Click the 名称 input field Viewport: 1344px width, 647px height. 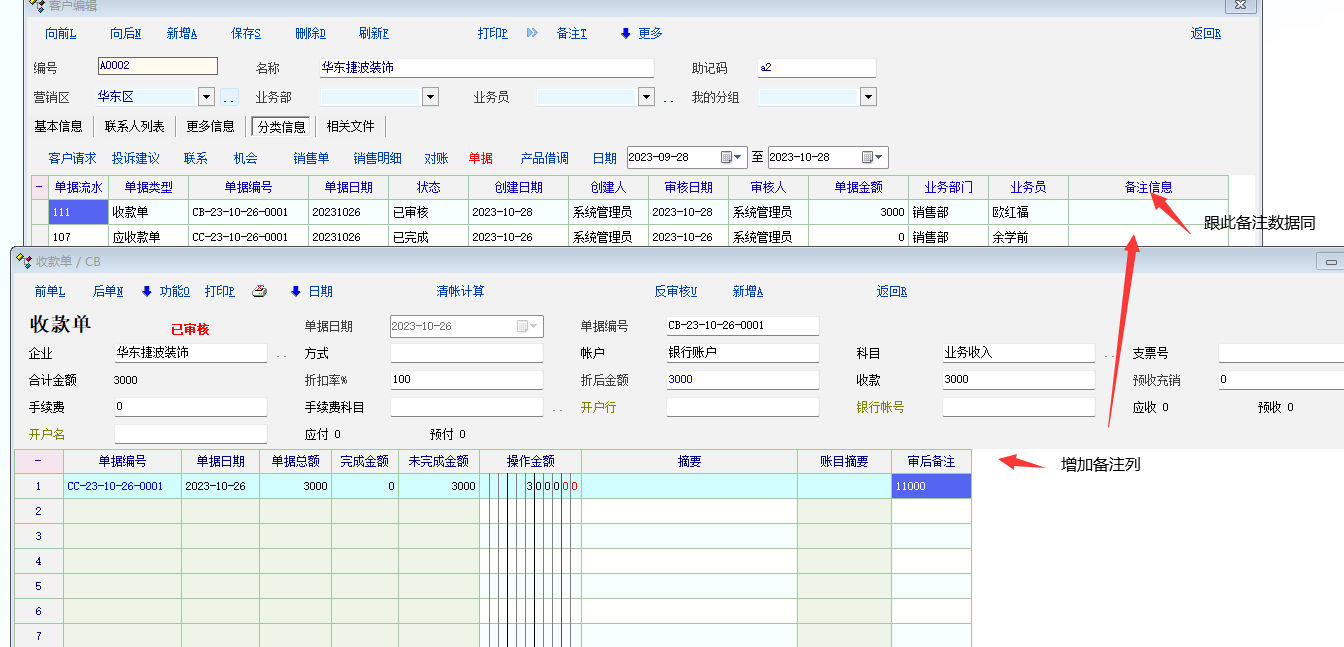point(486,68)
